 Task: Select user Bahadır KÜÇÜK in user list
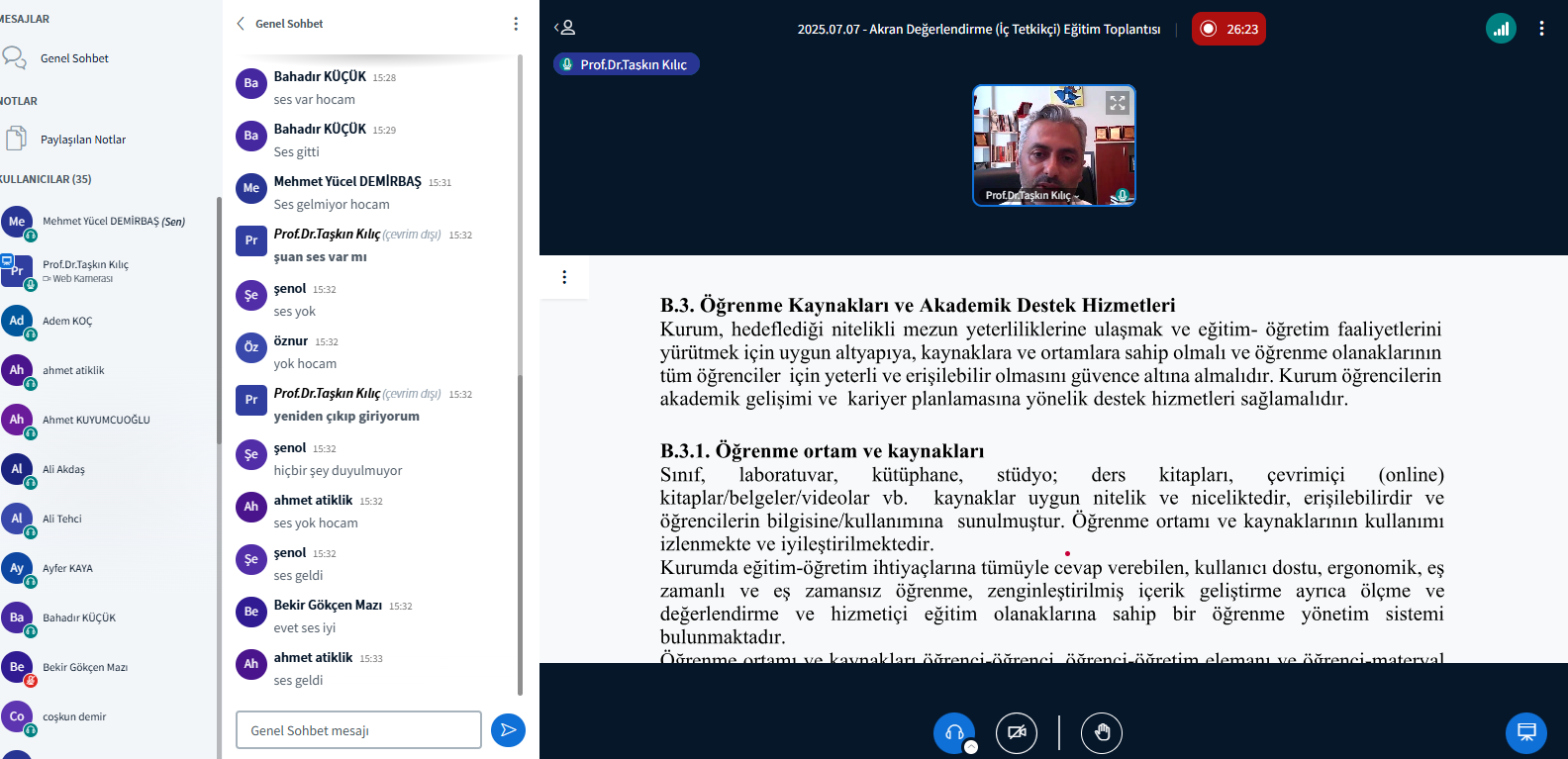(107, 617)
